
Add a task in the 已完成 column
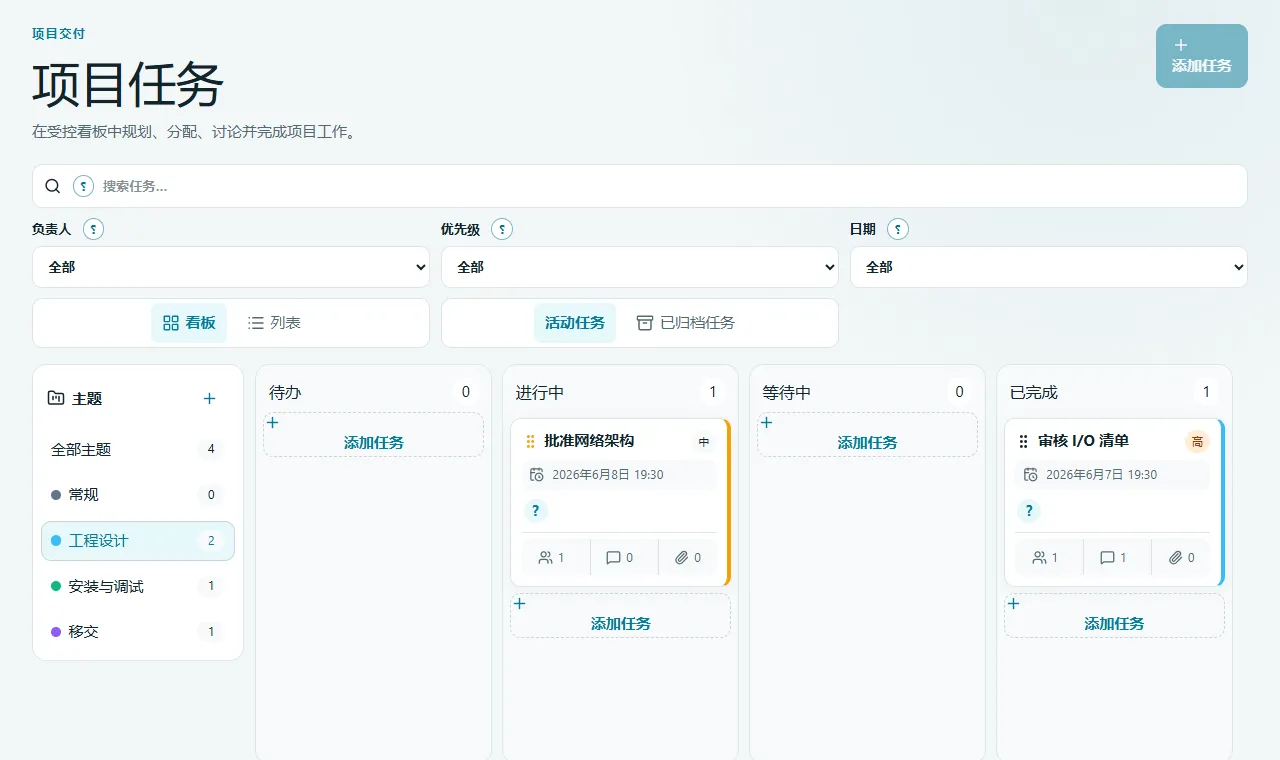pyautogui.click(x=1115, y=616)
